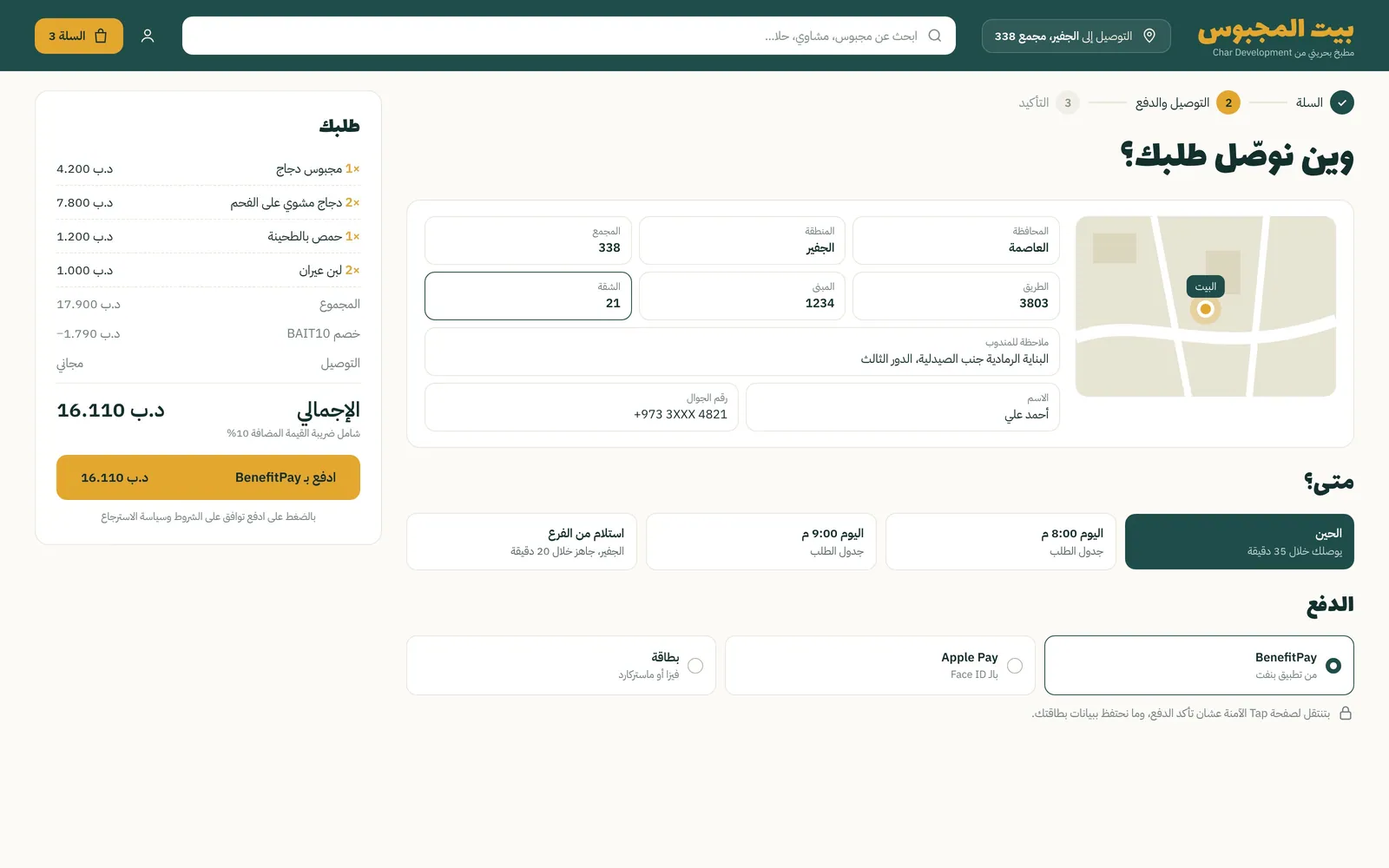Click الاسم field أحمد علي
The height and width of the screenshot is (868, 1389).
[903, 407]
